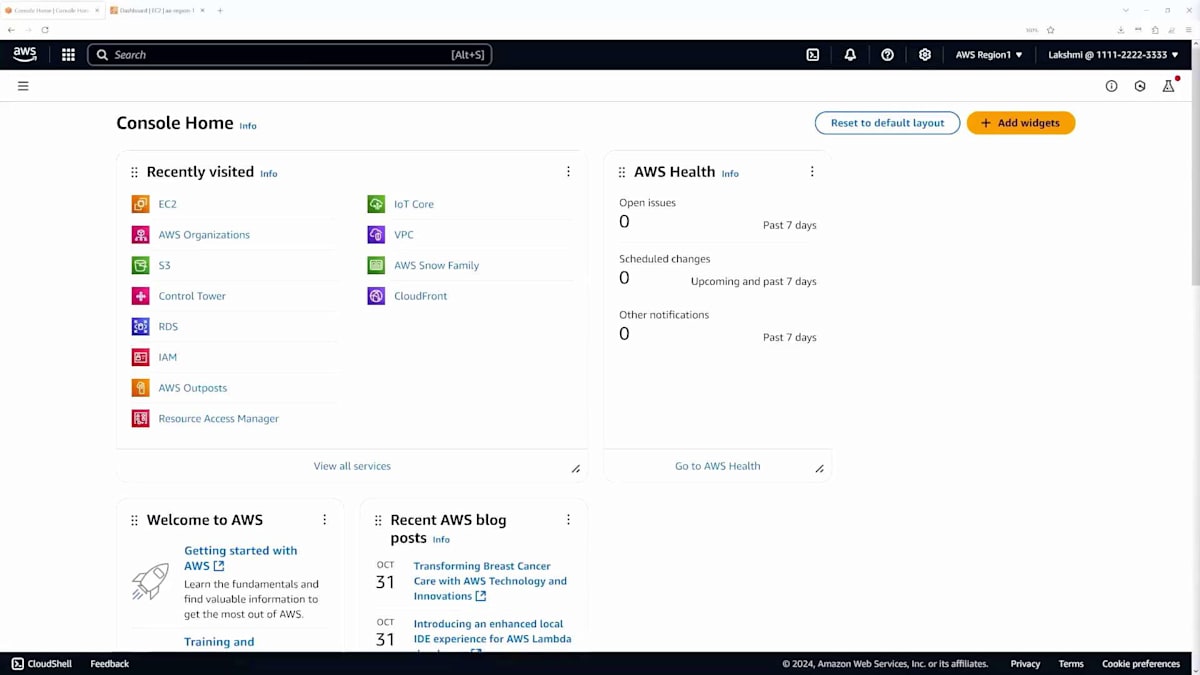Click the Control Tower icon
The height and width of the screenshot is (675, 1200).
click(140, 296)
